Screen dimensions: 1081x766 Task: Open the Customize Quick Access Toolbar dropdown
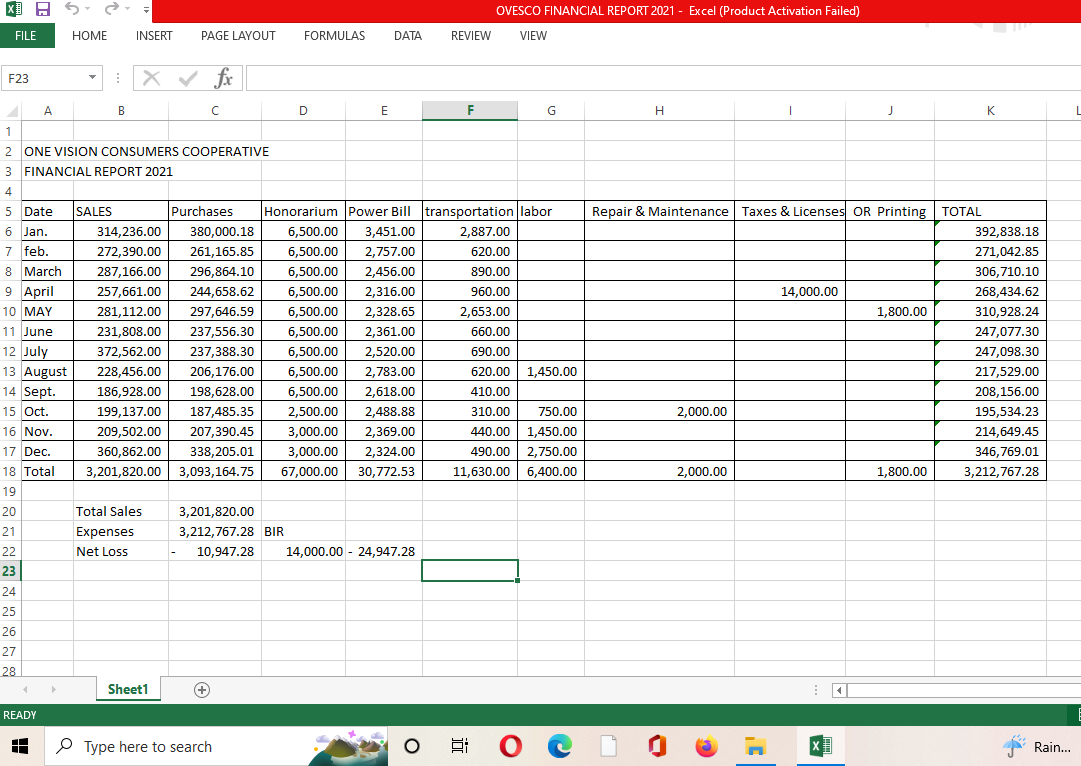pyautogui.click(x=146, y=10)
